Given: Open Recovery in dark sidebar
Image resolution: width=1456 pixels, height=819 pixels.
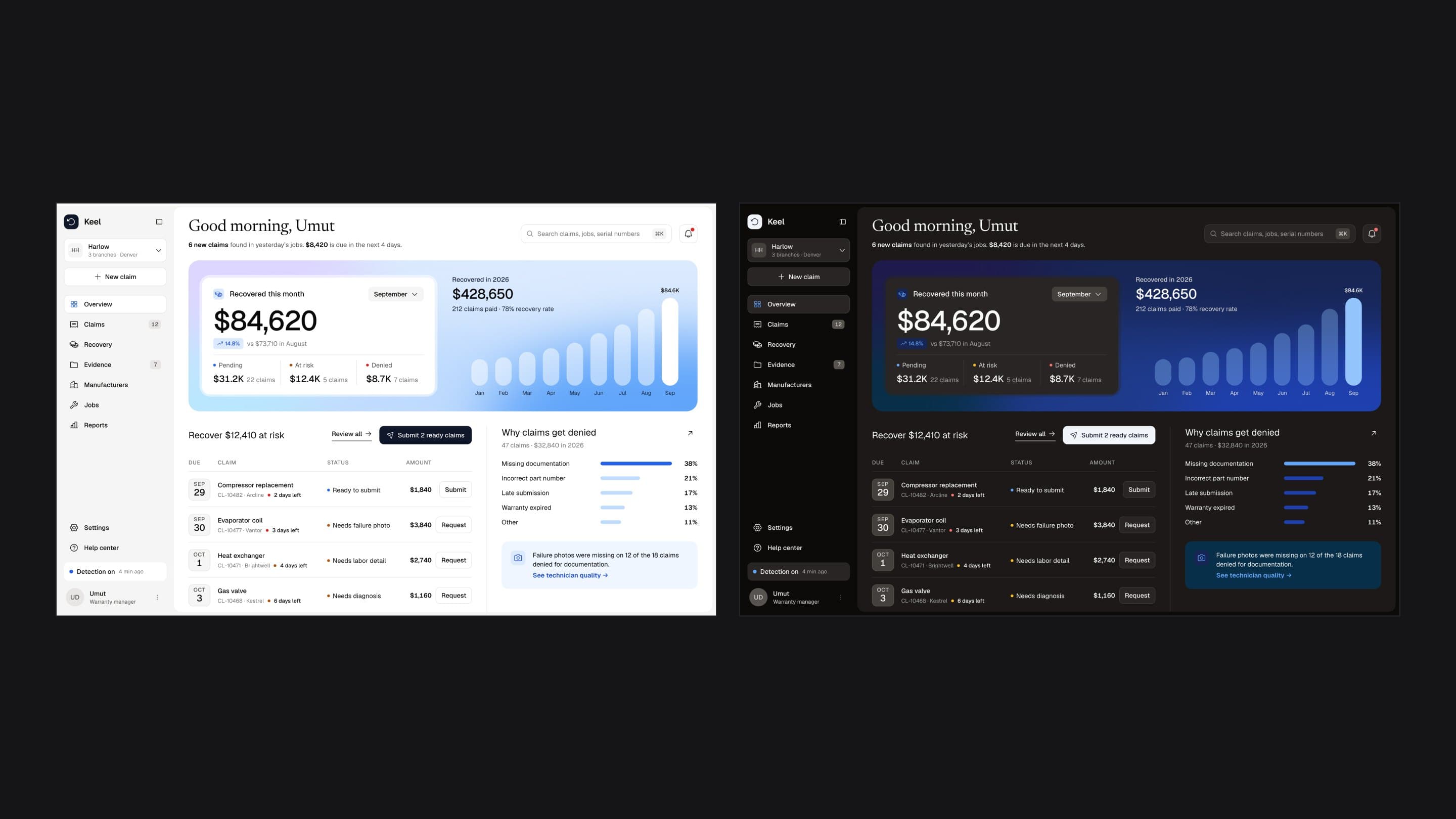Looking at the screenshot, I should [799, 344].
